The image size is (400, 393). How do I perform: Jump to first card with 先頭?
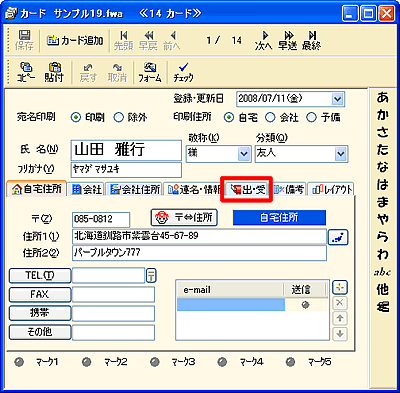coord(124,40)
